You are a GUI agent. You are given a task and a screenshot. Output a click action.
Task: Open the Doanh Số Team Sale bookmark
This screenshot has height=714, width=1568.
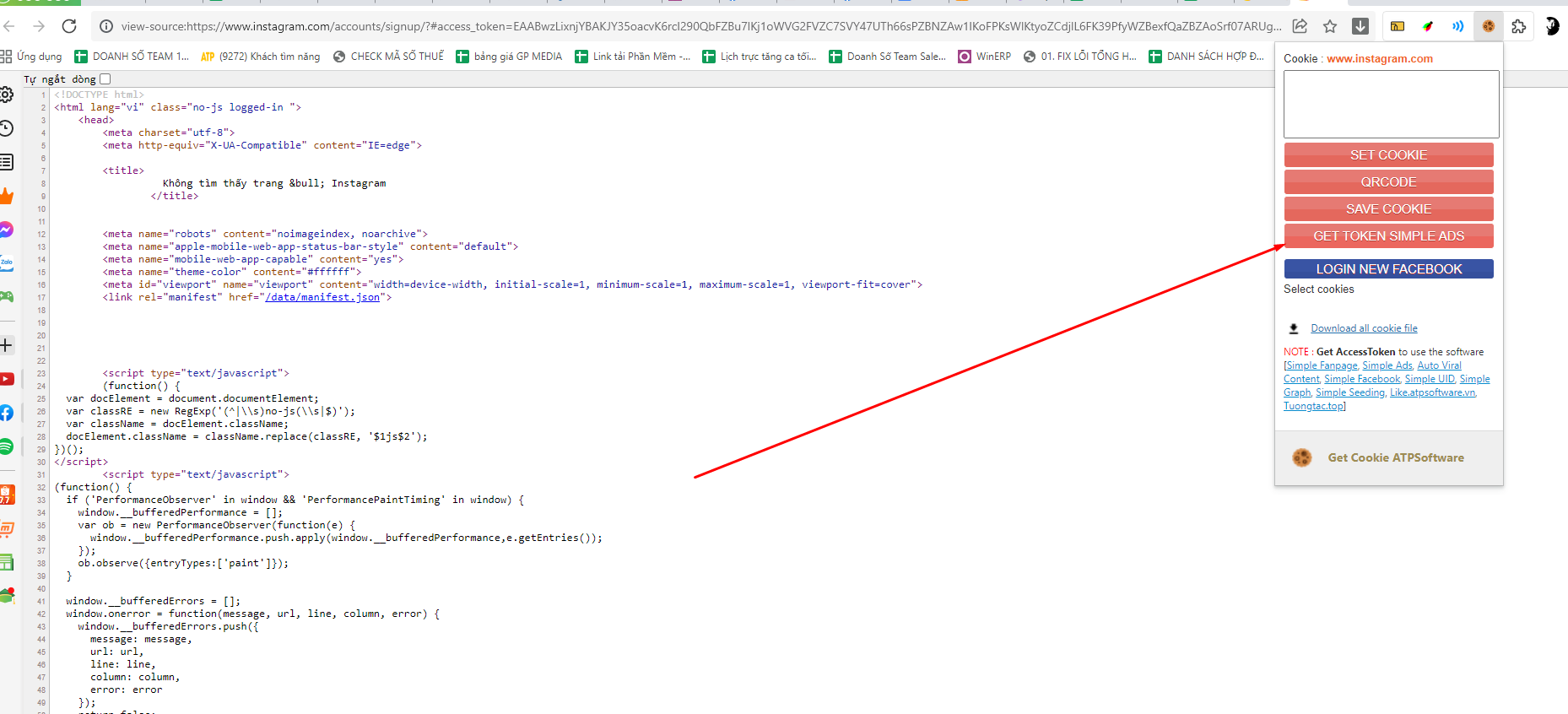point(887,57)
